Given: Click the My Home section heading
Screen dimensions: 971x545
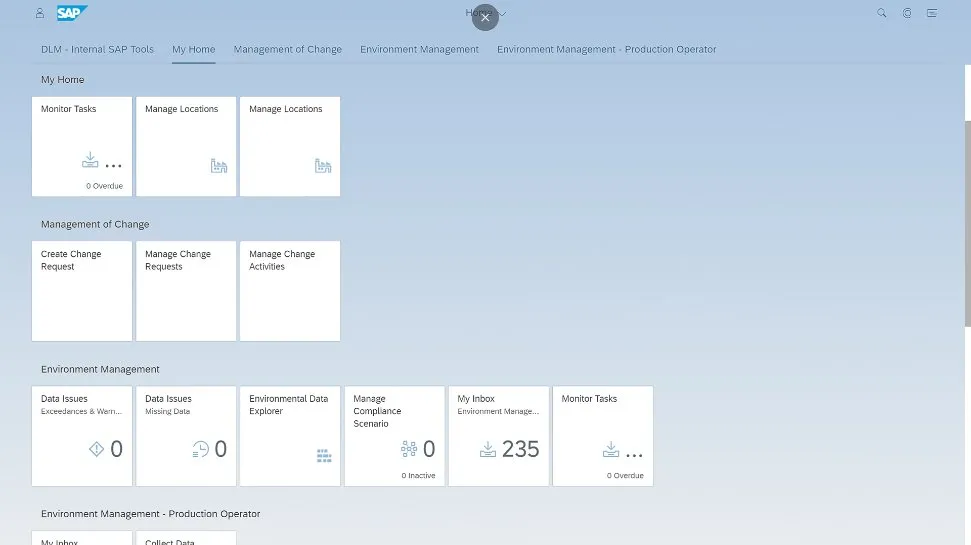Looking at the screenshot, I should click(x=63, y=79).
